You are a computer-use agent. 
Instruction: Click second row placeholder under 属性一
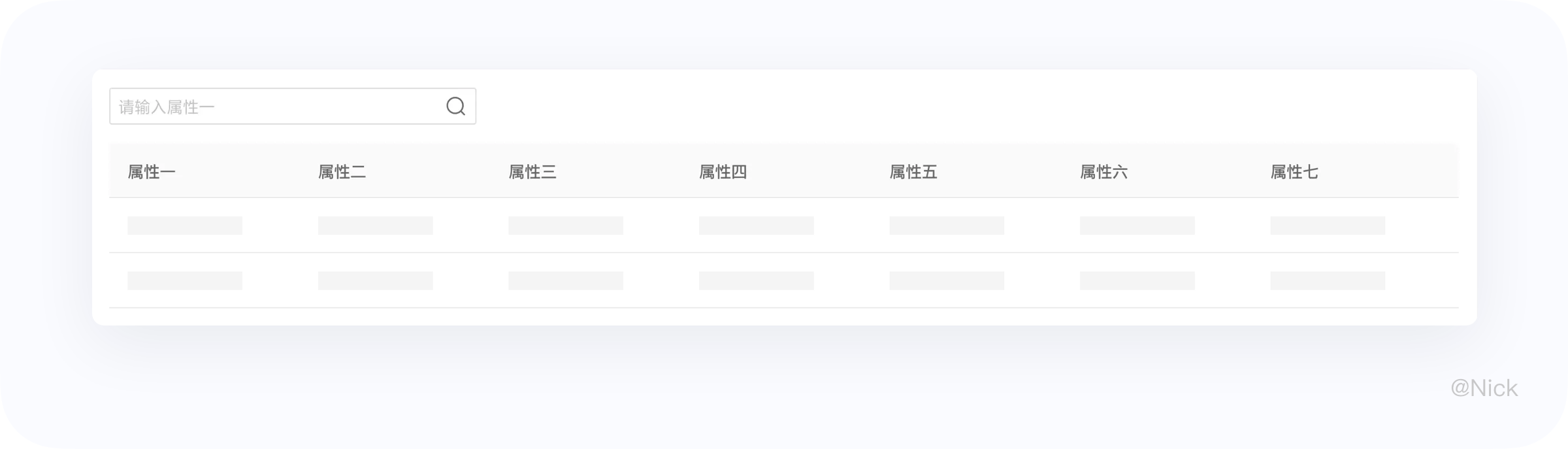(185, 280)
